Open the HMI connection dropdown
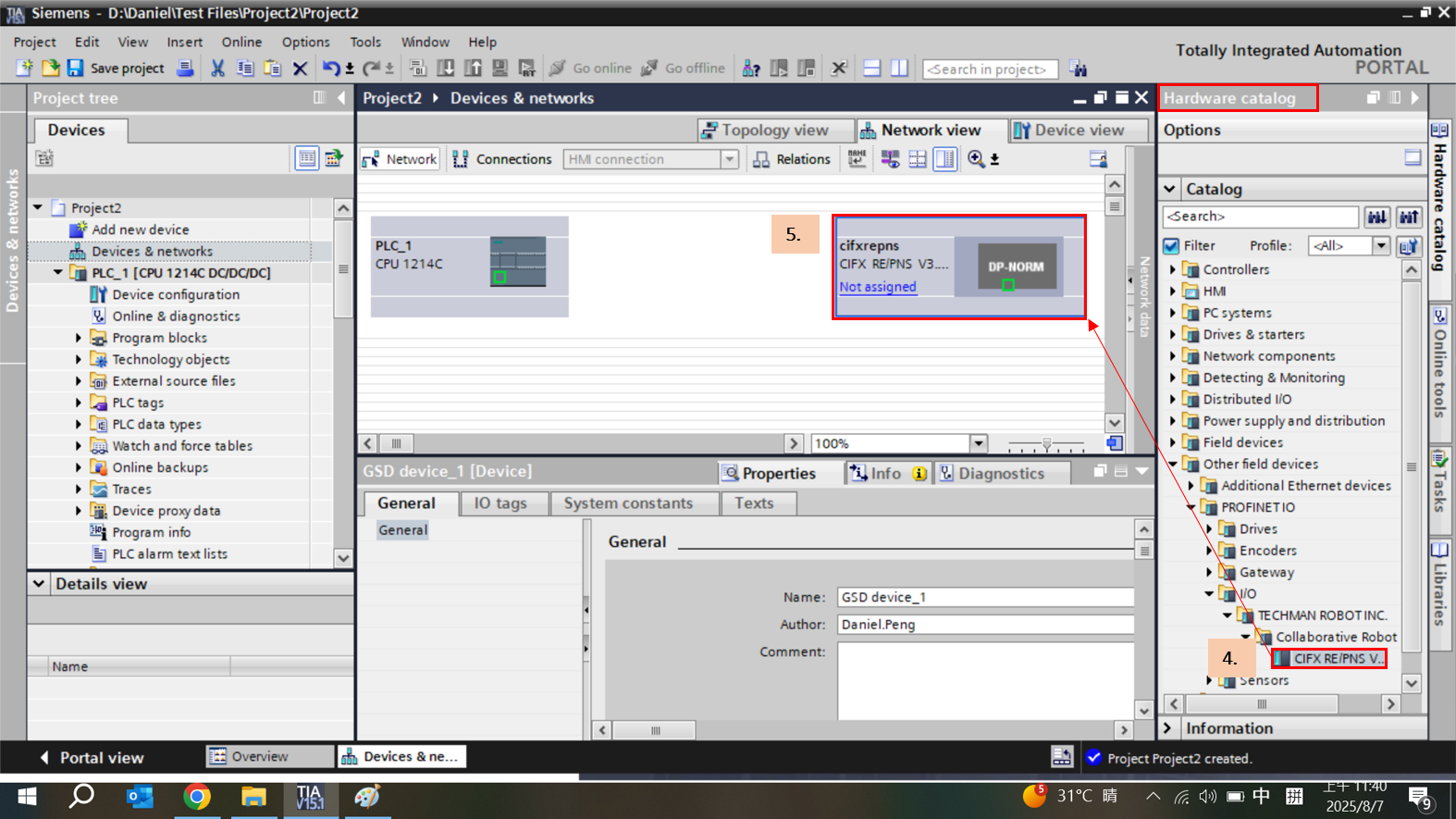The image size is (1456, 819). pos(729,159)
